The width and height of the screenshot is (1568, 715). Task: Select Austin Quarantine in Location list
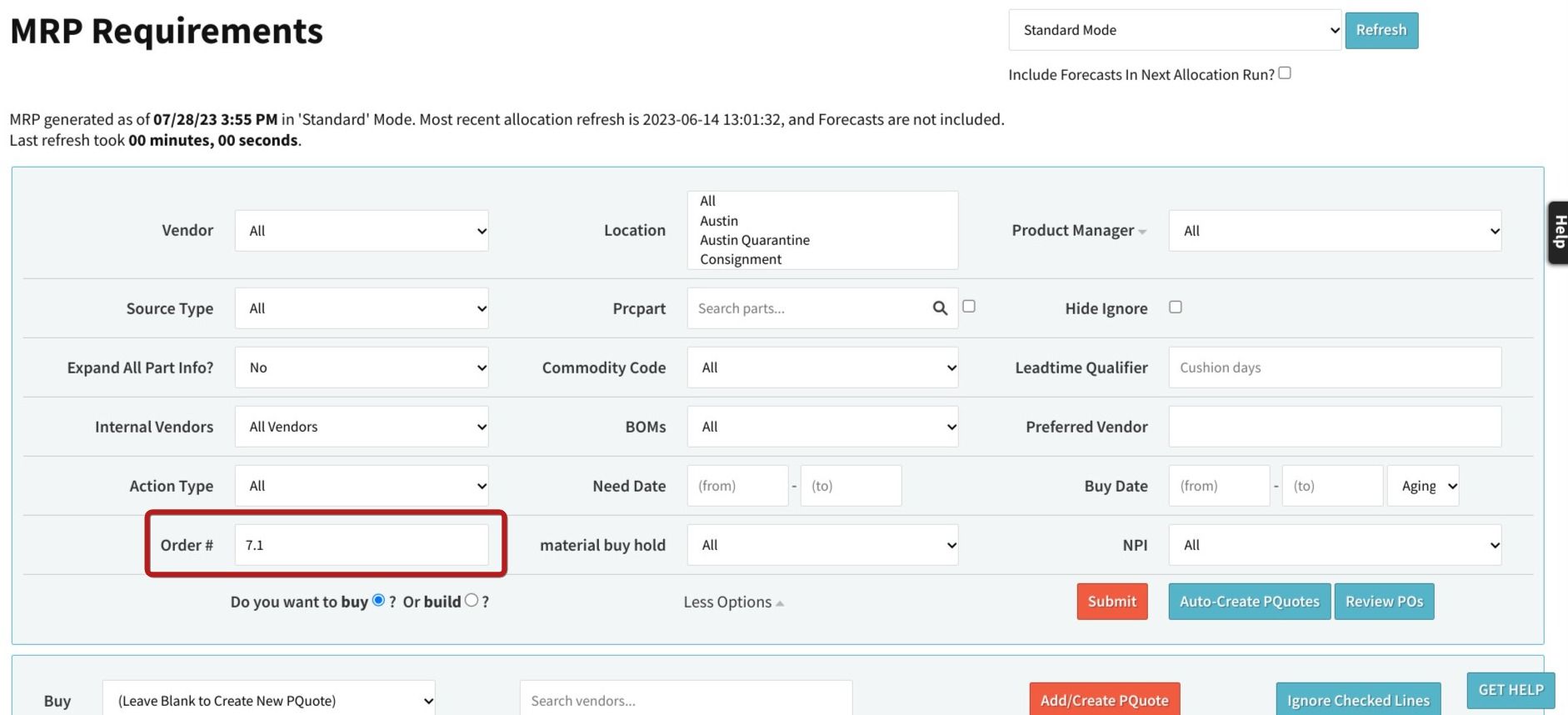(x=755, y=240)
